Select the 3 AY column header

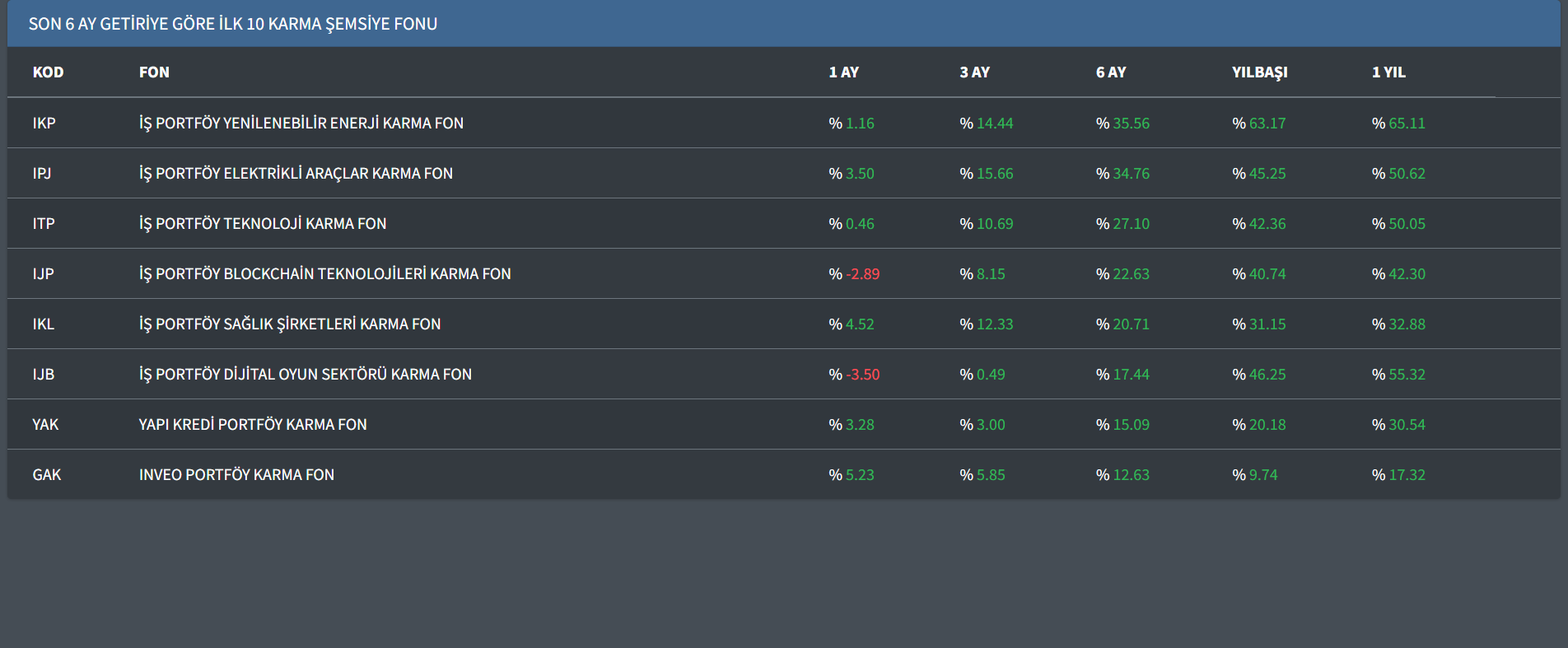pos(974,72)
